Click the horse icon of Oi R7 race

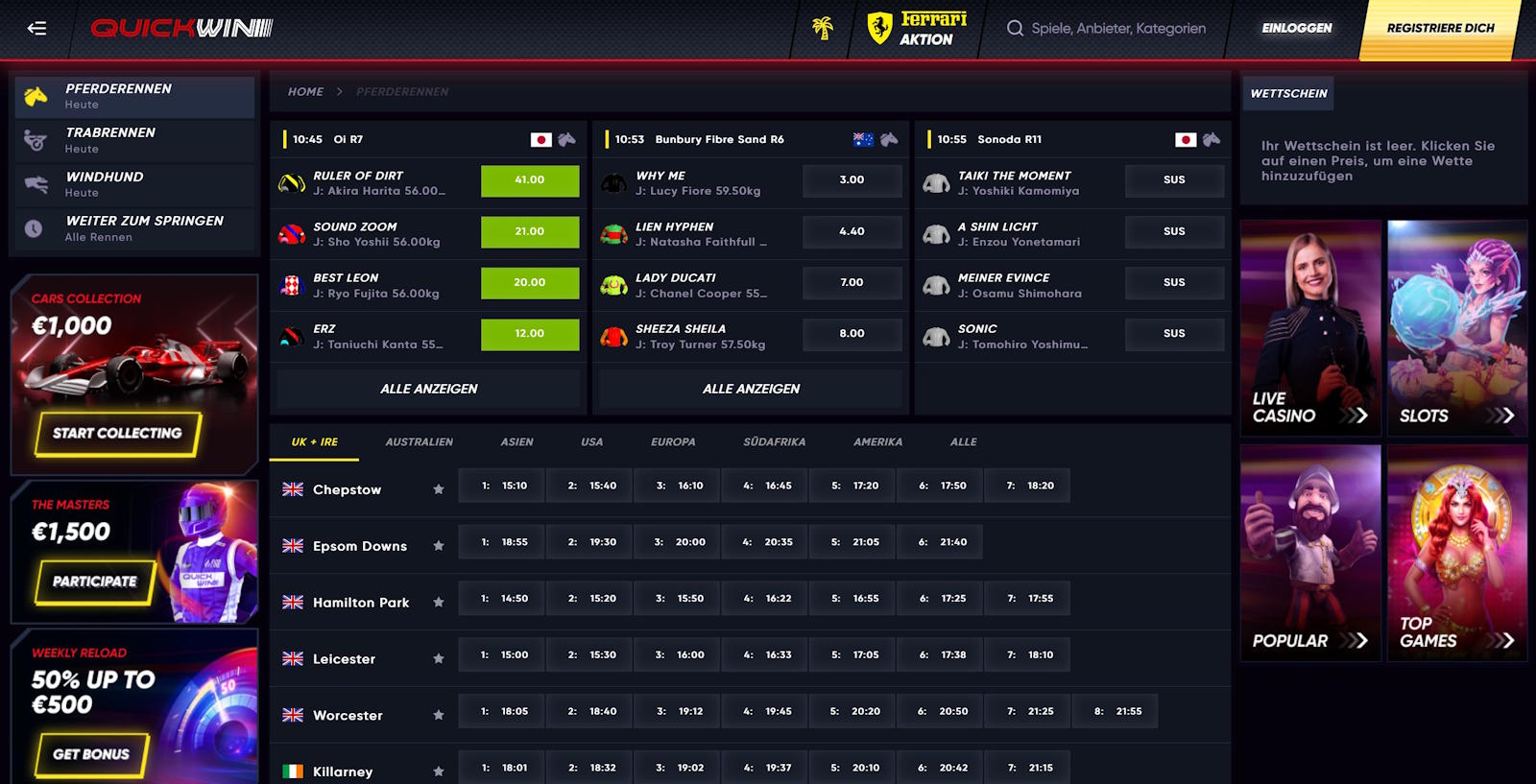click(x=567, y=139)
